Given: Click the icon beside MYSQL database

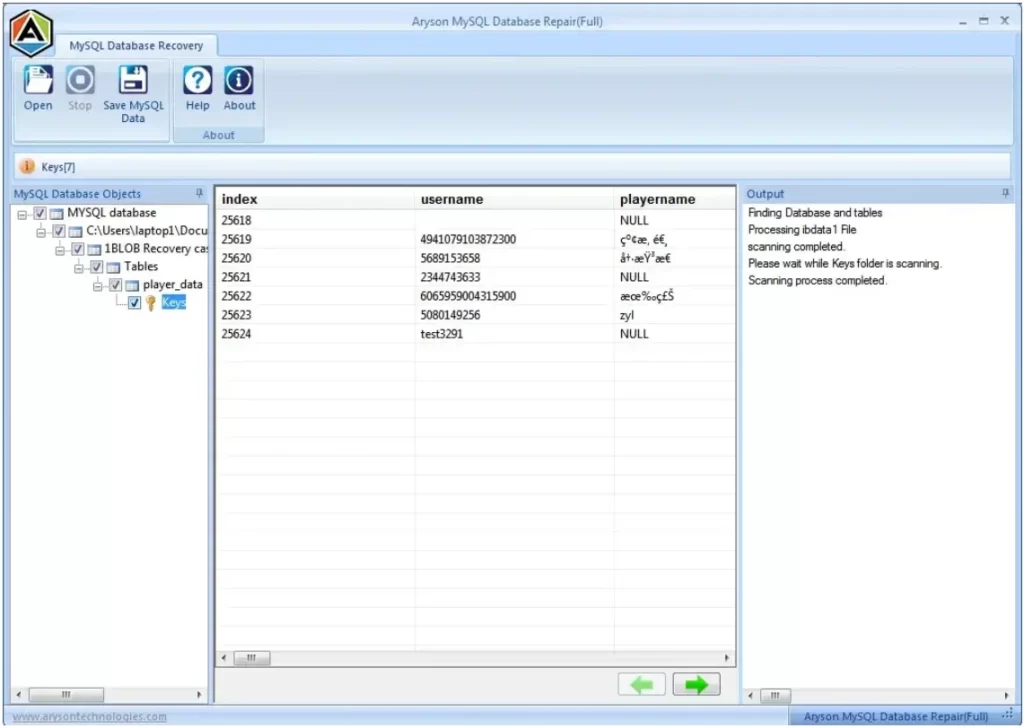Looking at the screenshot, I should (x=57, y=214).
